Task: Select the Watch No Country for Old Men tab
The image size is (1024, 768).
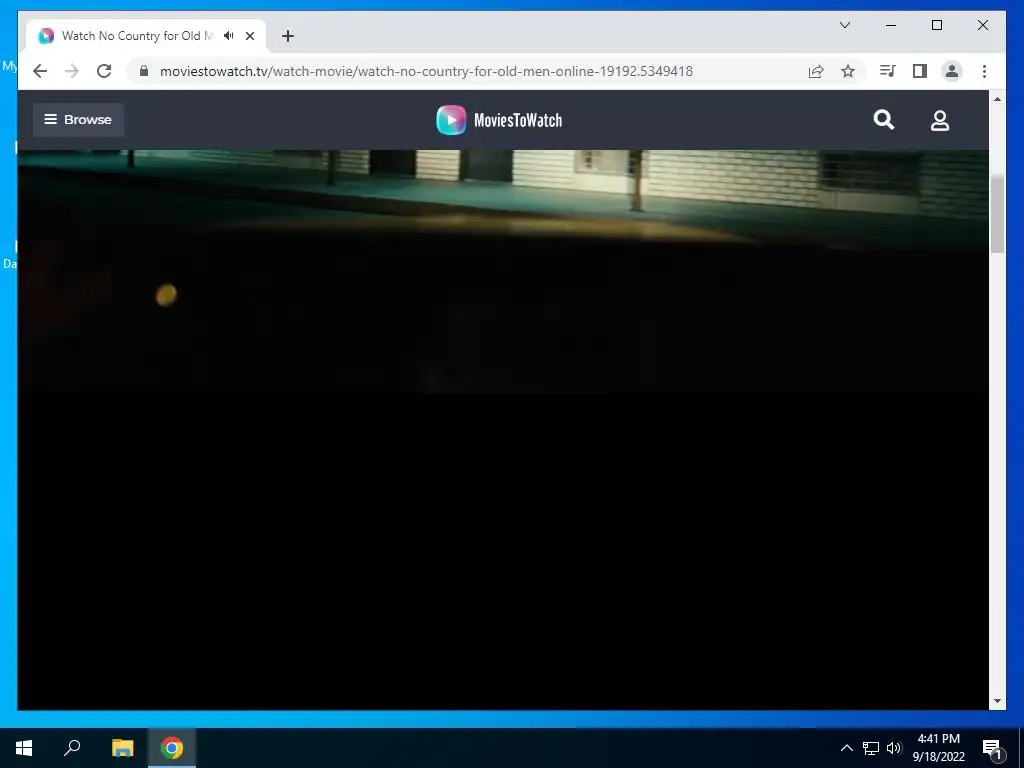Action: pos(146,36)
